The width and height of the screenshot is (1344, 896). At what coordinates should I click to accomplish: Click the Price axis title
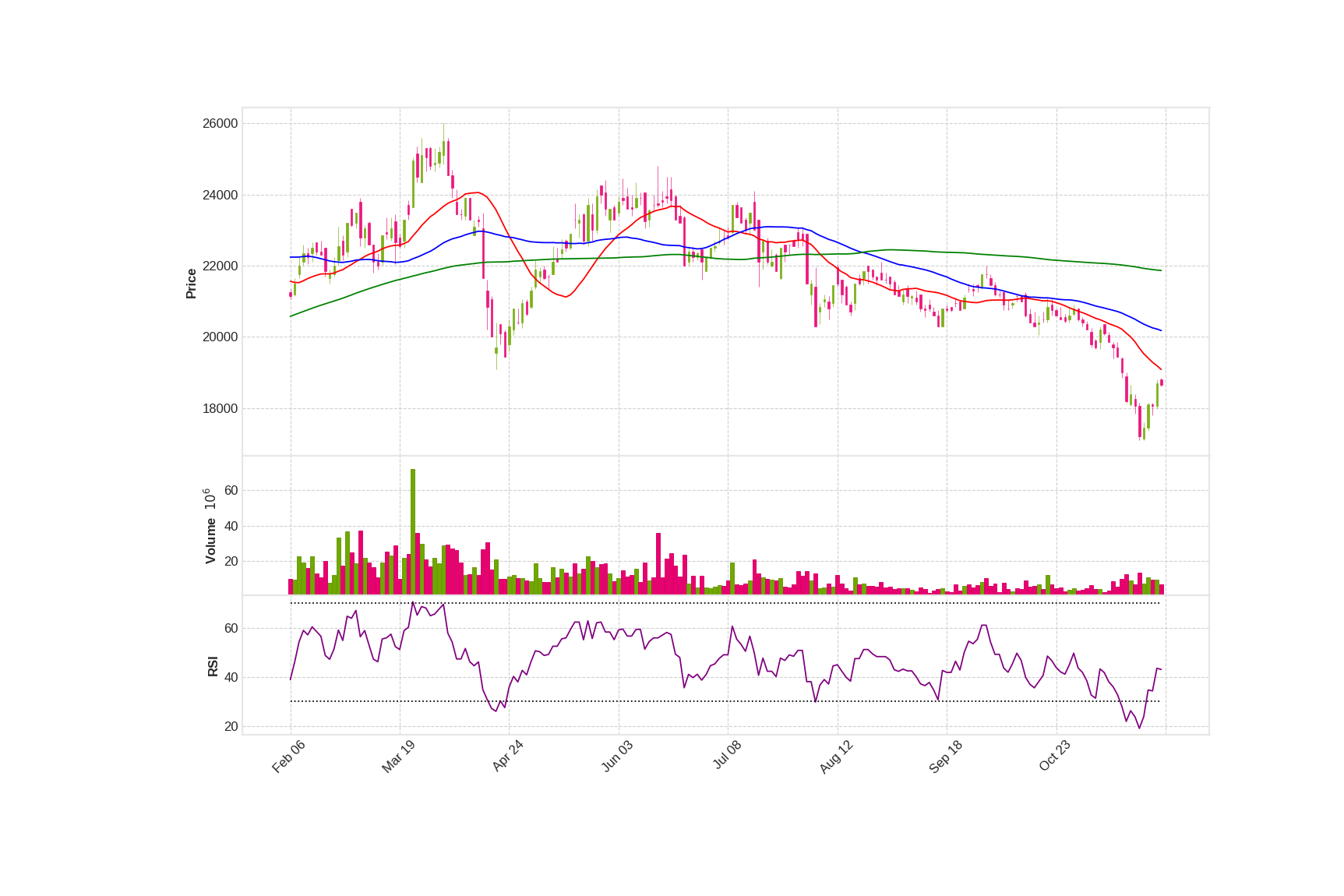point(191,284)
